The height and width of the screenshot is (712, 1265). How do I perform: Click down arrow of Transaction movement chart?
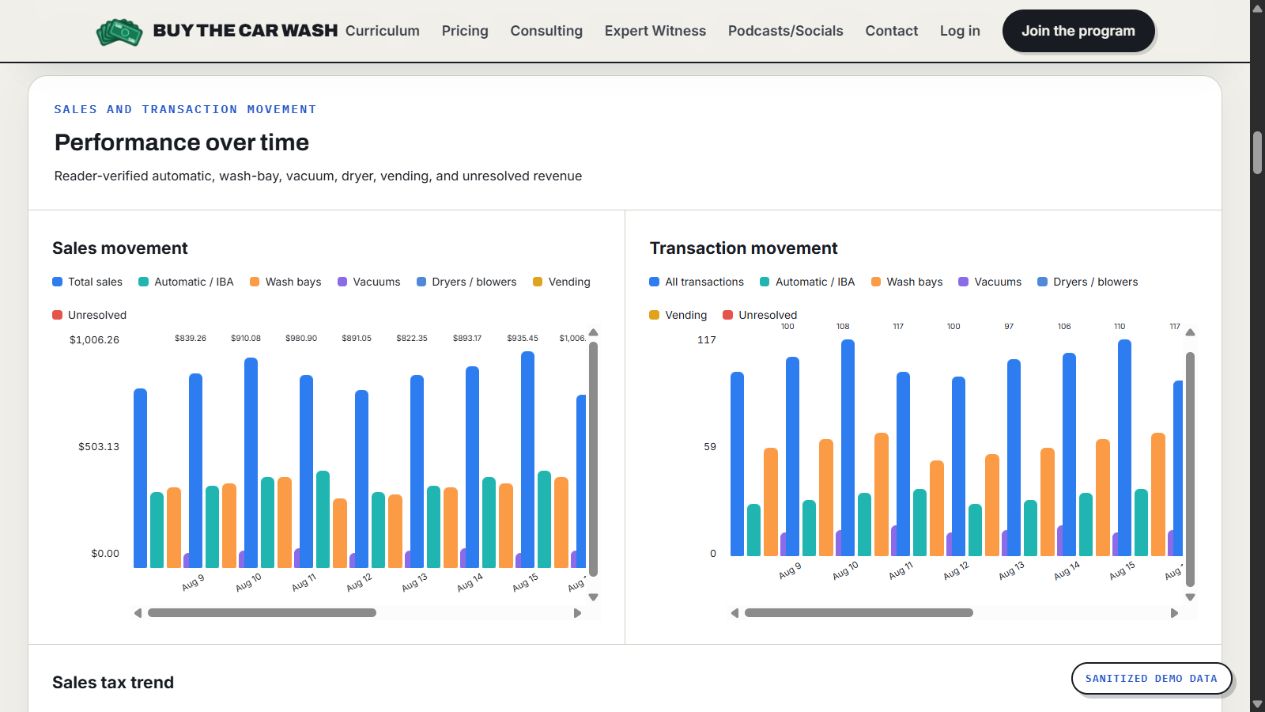(x=1190, y=597)
